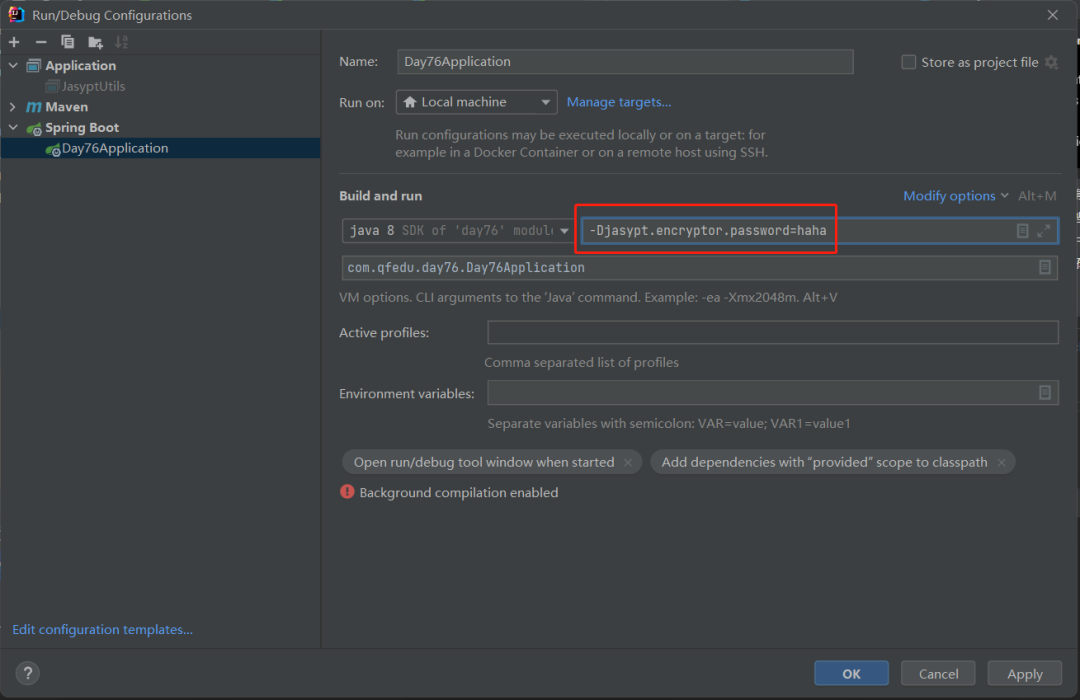Select JasyptUtils configuration in the tree

[x=93, y=86]
